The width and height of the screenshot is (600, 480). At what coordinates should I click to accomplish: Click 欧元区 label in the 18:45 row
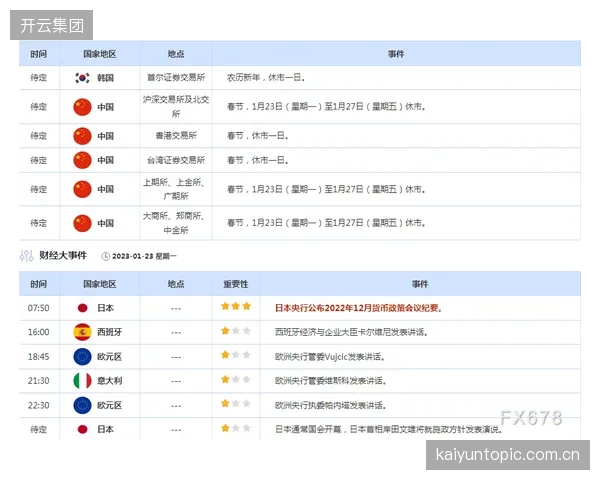click(109, 357)
